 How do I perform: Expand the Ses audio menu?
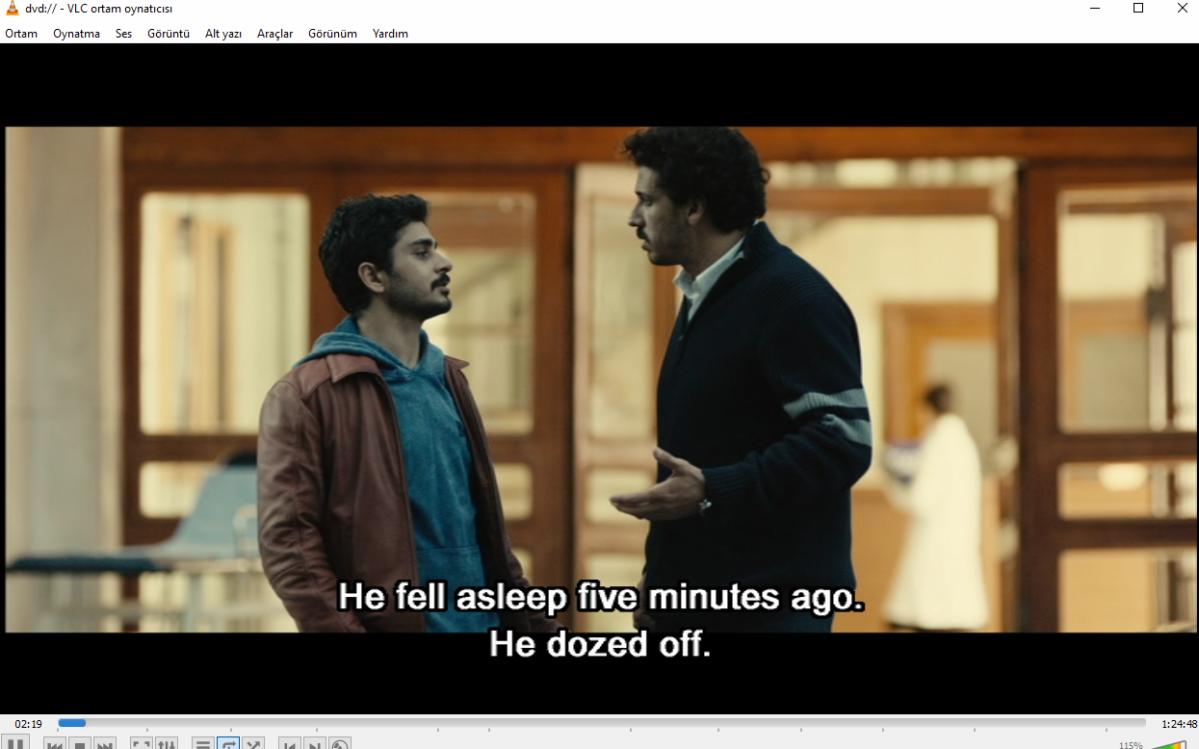tap(124, 34)
